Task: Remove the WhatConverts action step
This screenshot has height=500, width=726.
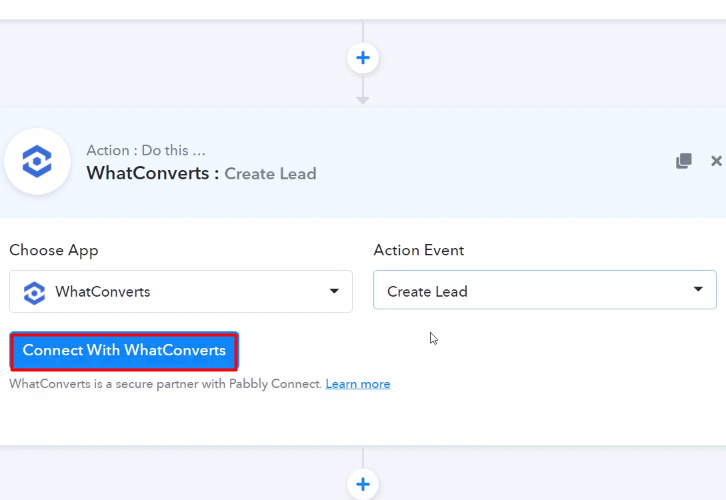Action: pyautogui.click(x=716, y=161)
